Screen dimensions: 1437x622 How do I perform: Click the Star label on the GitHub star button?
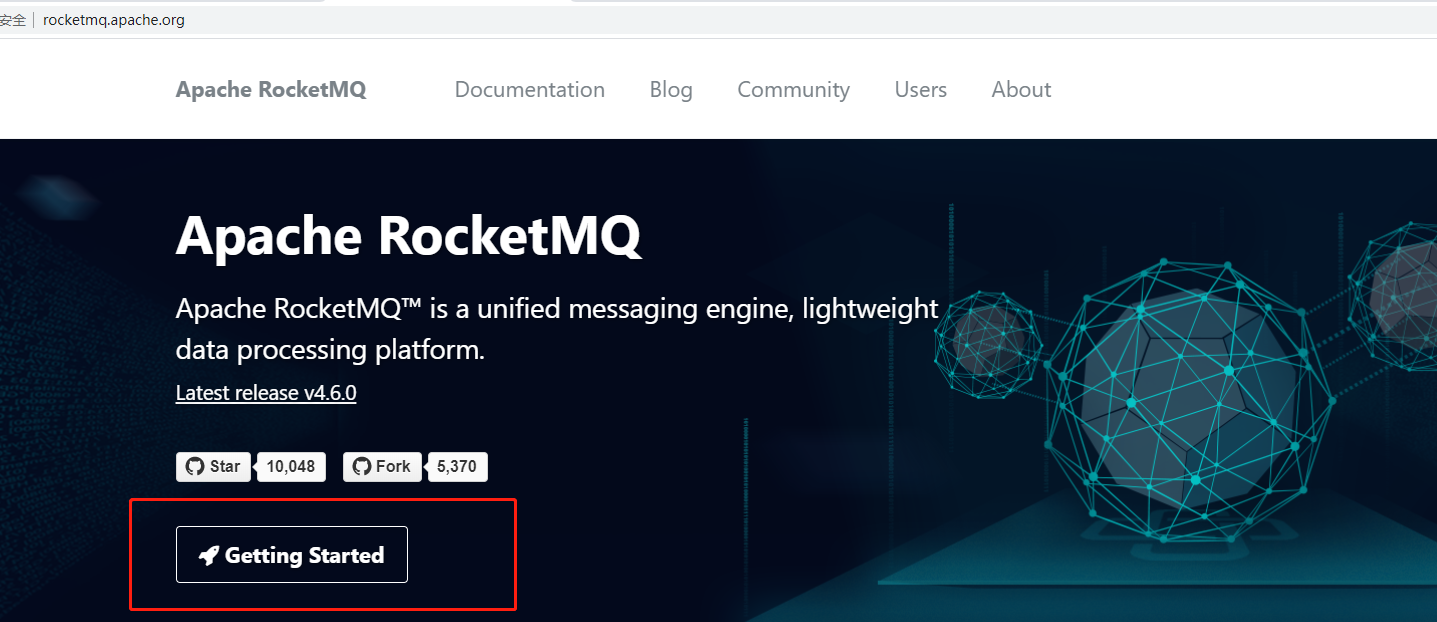pos(225,467)
